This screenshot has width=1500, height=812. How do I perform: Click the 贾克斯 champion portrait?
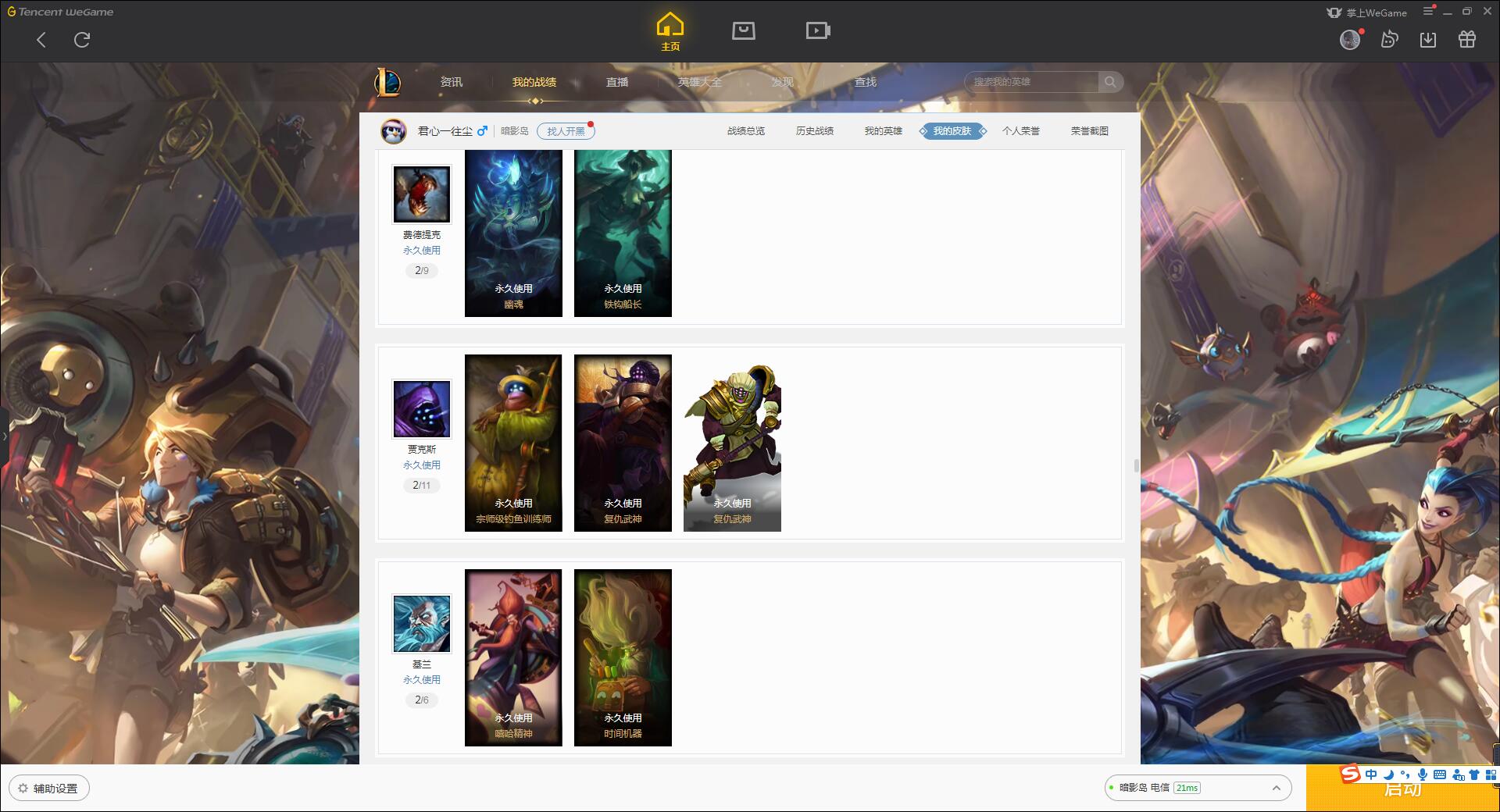pos(422,409)
